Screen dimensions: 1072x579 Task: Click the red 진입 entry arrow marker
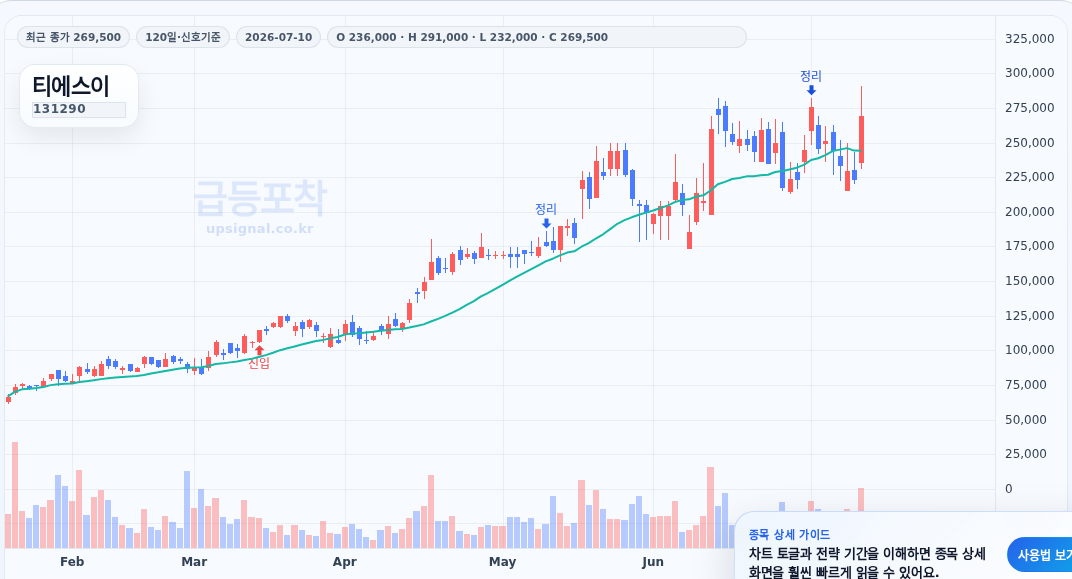[259, 351]
